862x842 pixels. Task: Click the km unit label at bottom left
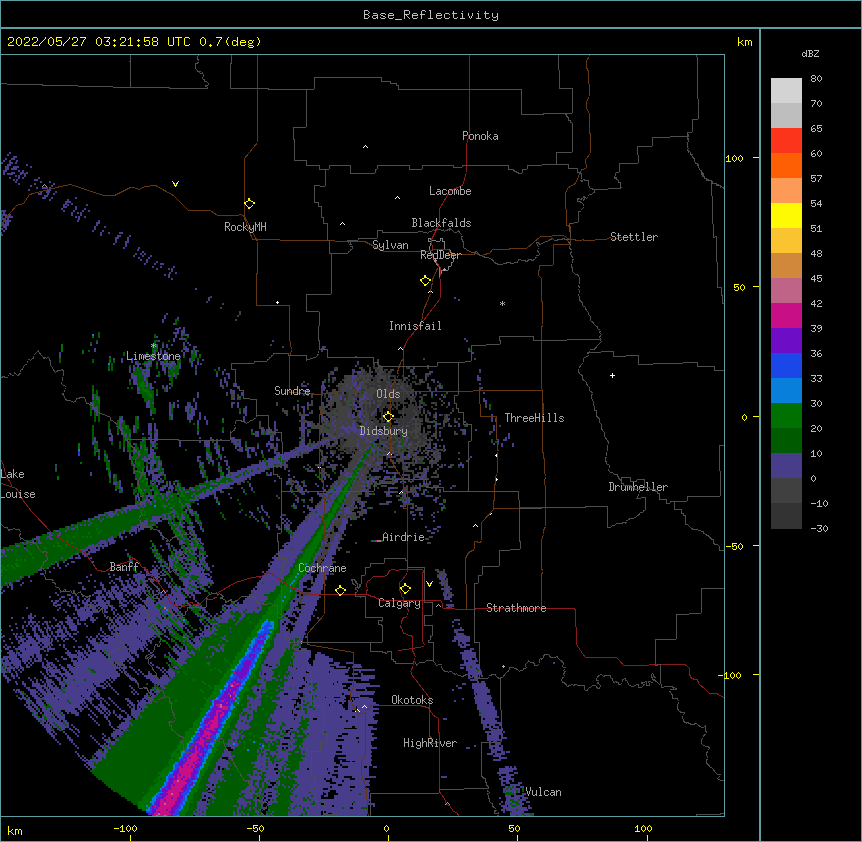click(15, 830)
